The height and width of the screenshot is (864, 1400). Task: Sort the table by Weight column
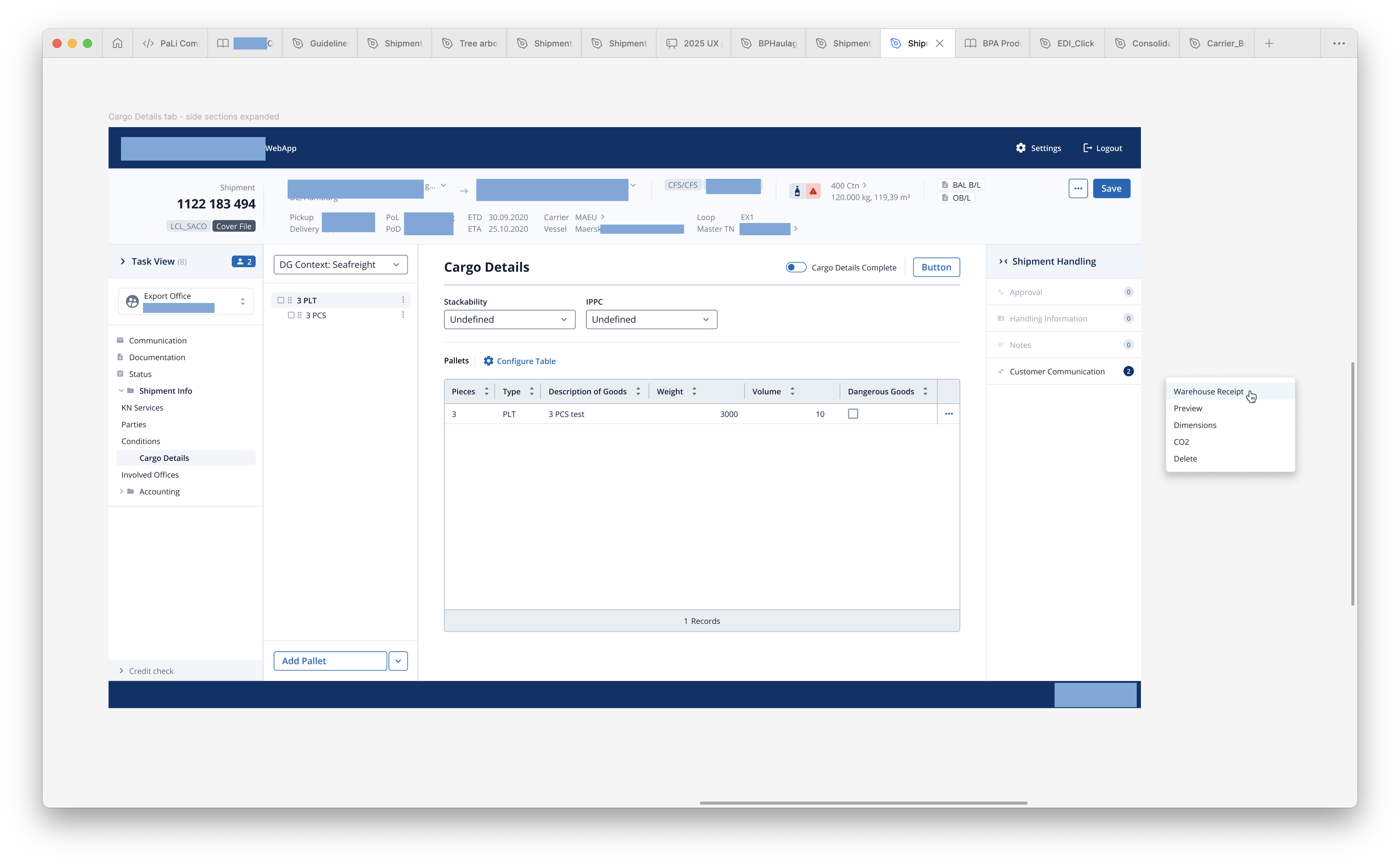pyautogui.click(x=694, y=391)
